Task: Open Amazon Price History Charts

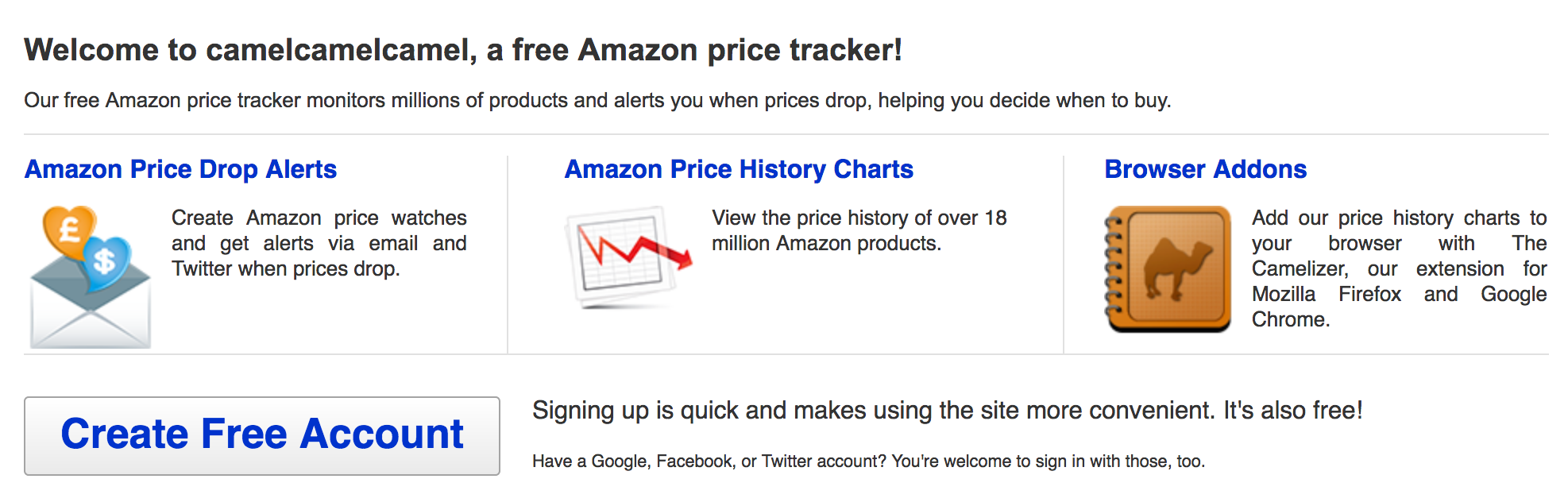Action: click(x=737, y=168)
